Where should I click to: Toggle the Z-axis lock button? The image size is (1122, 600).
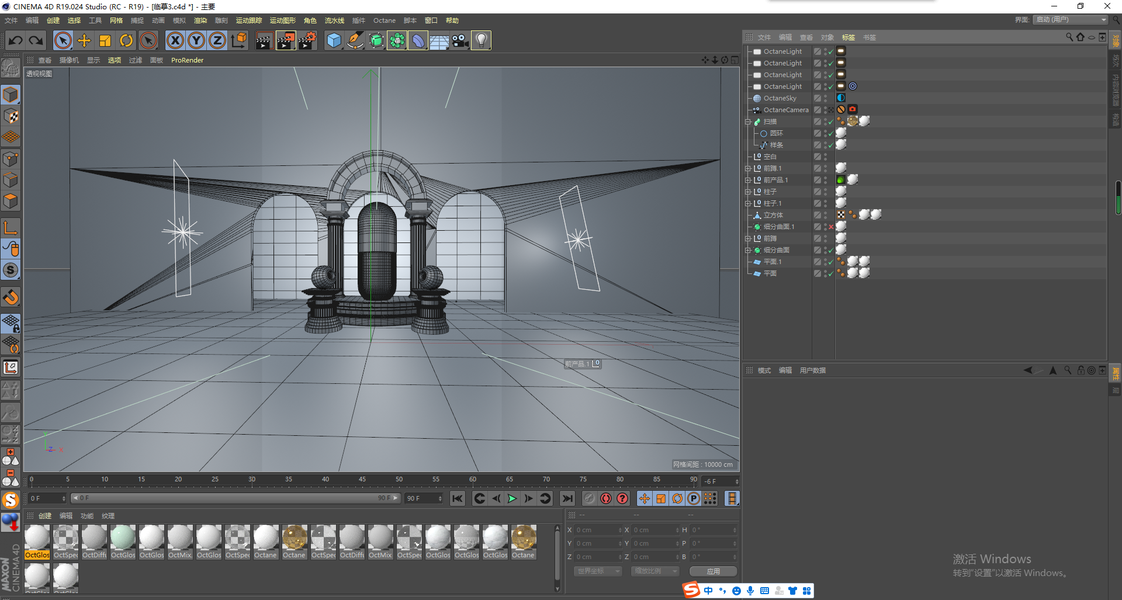tap(217, 40)
